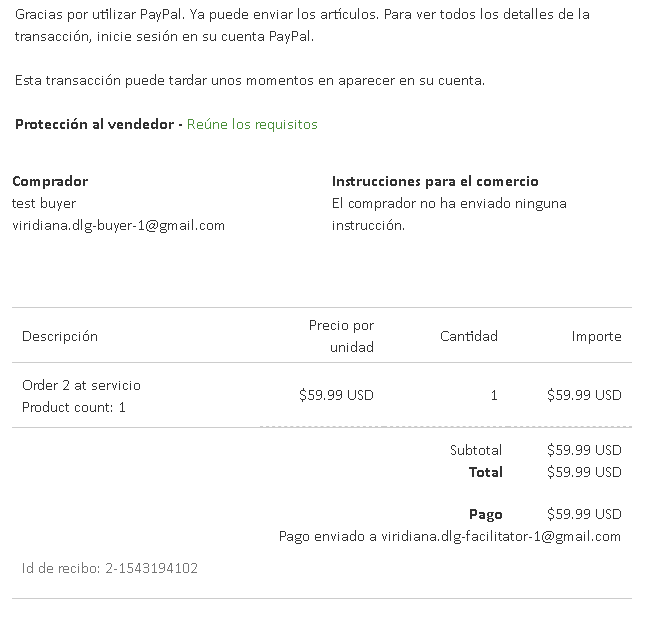Image resolution: width=648 pixels, height=622 pixels.
Task: Select the 'Comprador' heading
Action: [50, 181]
